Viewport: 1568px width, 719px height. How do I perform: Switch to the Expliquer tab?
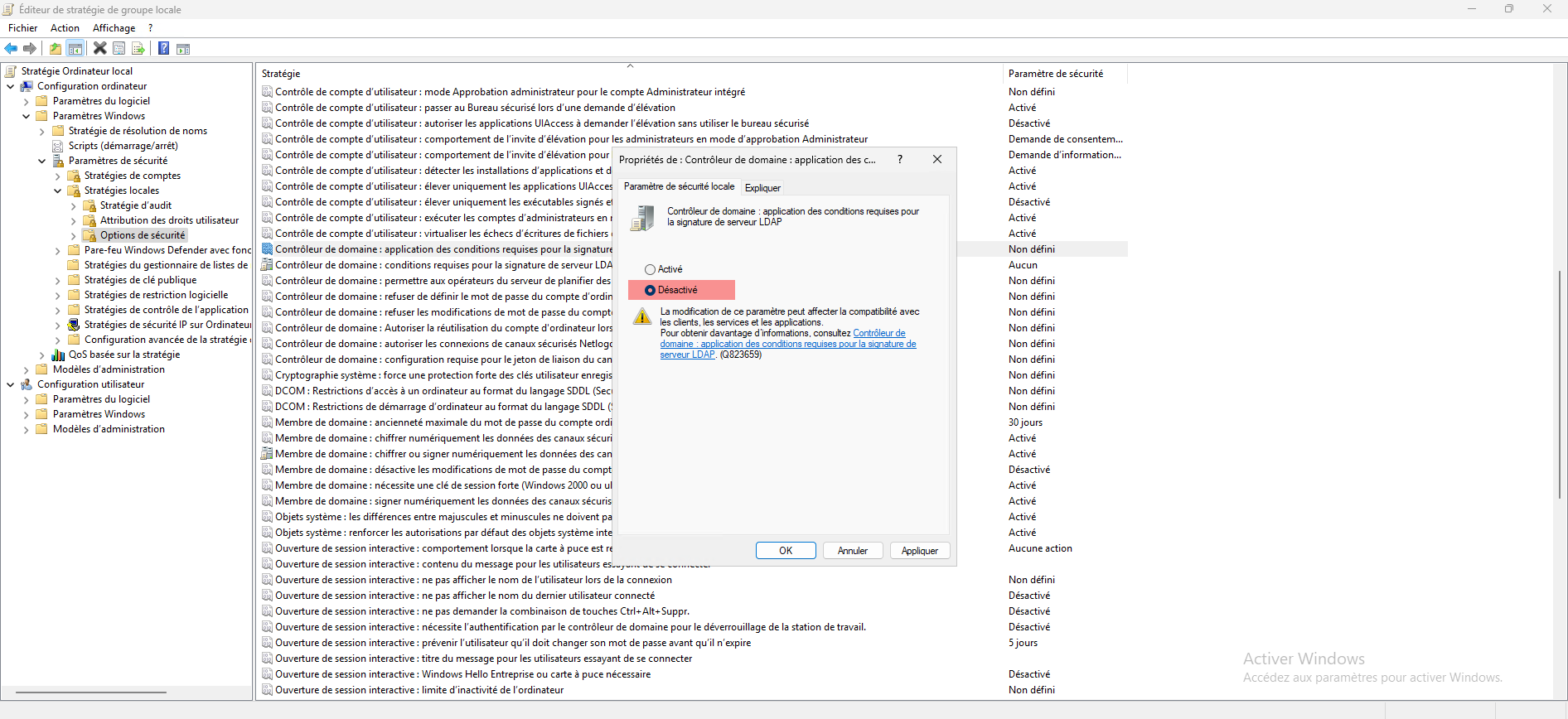pyautogui.click(x=762, y=188)
